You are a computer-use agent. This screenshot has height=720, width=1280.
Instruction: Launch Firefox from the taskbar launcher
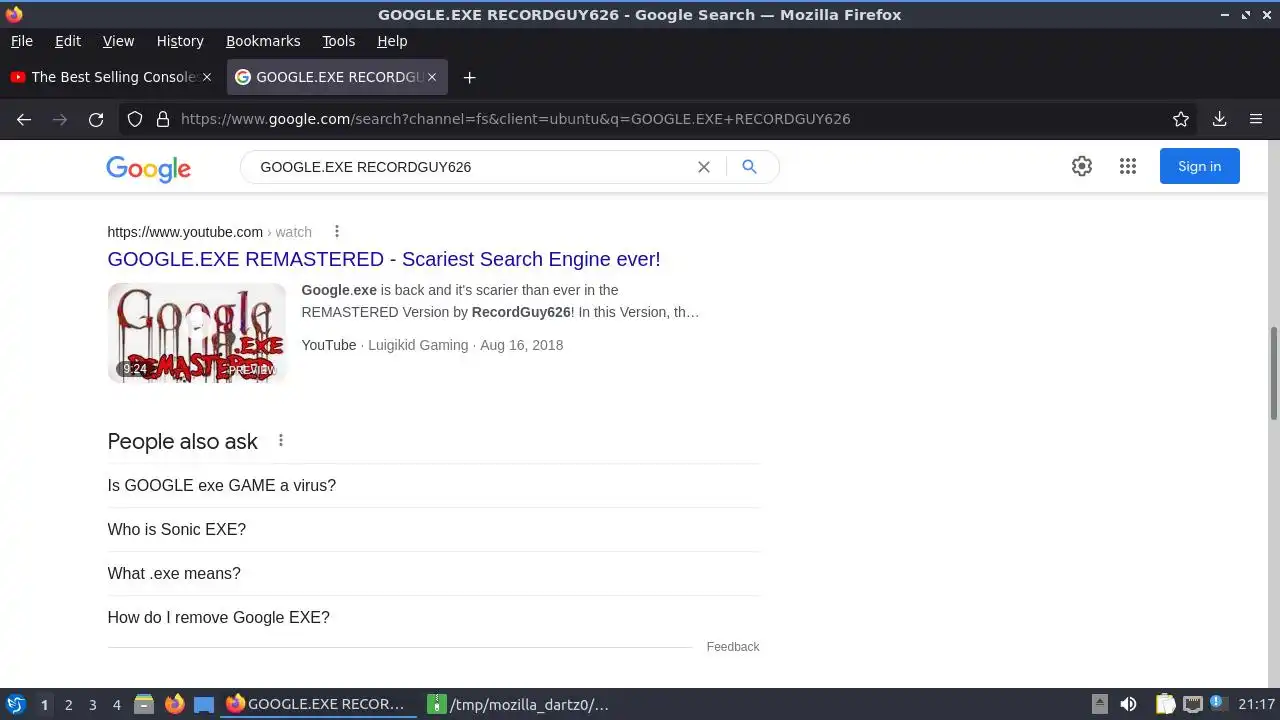(174, 704)
